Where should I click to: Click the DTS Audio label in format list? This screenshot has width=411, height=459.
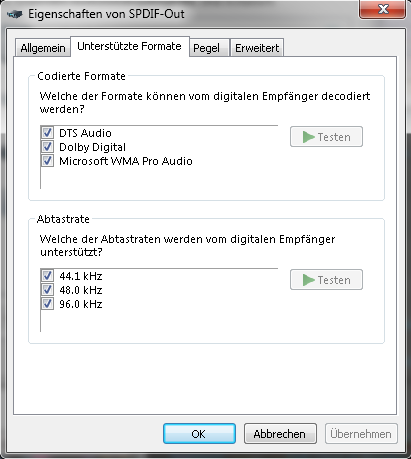click(85, 133)
